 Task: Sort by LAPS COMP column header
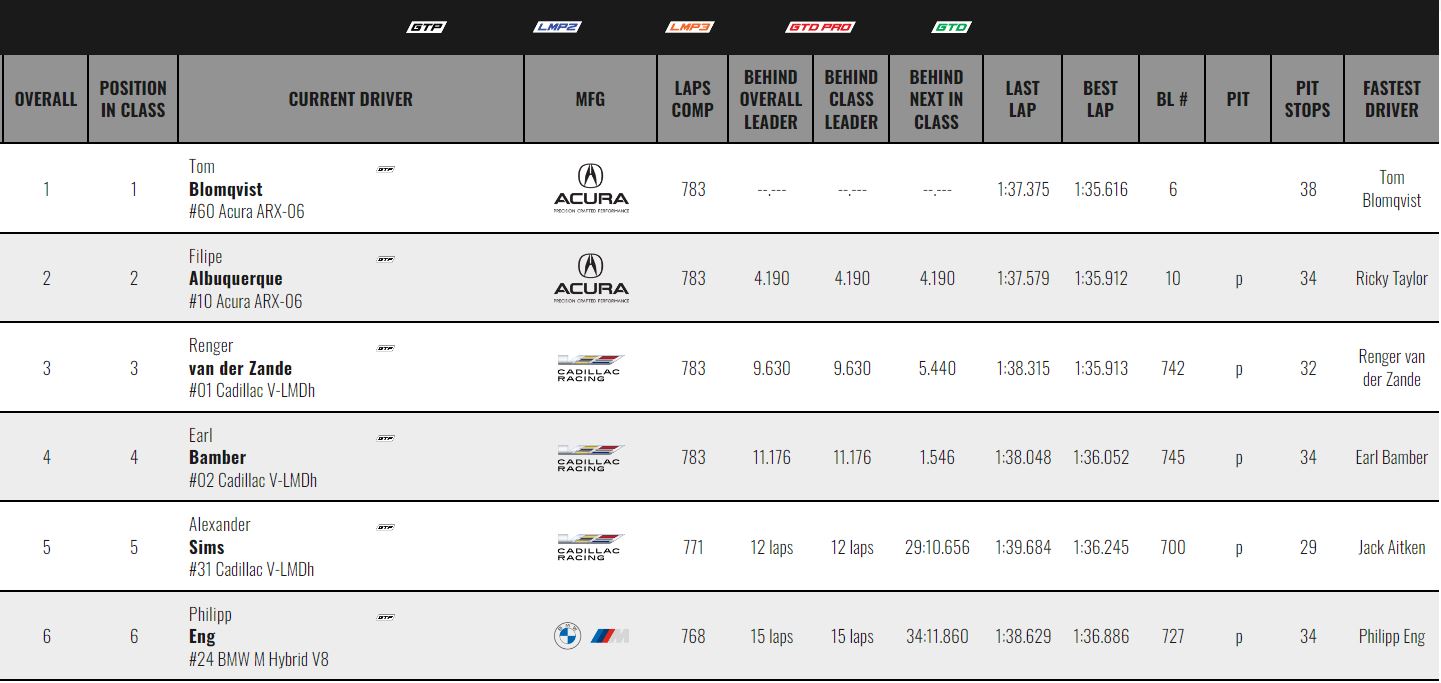point(693,99)
